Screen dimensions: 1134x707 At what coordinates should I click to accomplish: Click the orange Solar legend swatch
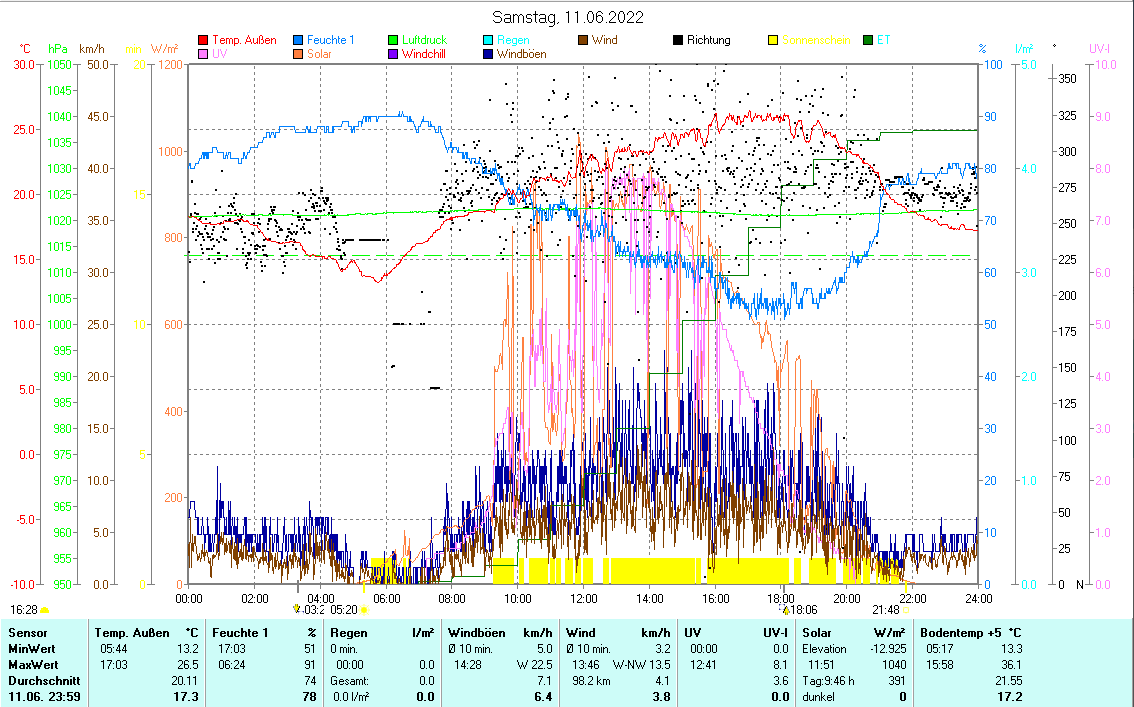[x=299, y=54]
